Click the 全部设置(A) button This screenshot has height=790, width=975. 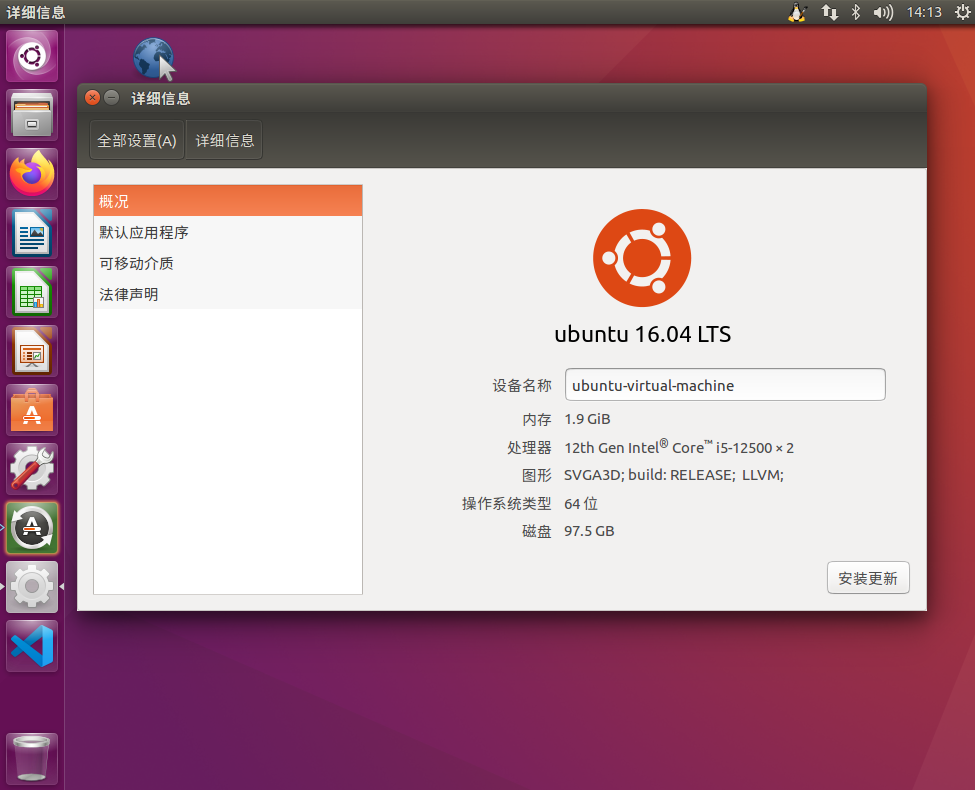pos(137,140)
